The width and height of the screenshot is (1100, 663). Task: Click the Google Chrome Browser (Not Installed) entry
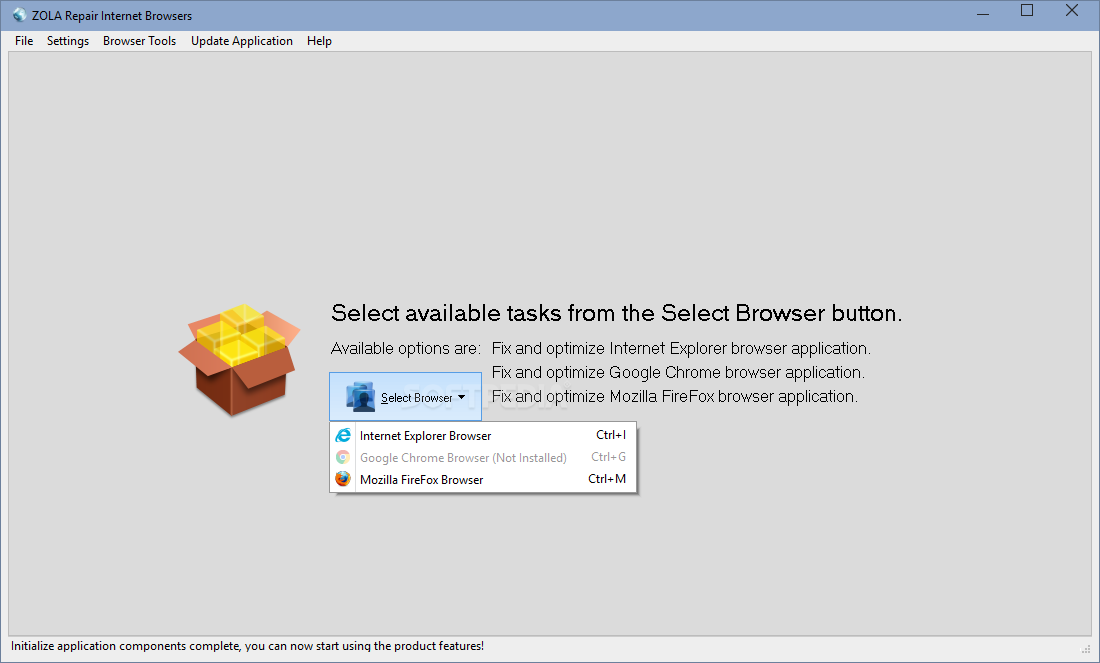483,457
